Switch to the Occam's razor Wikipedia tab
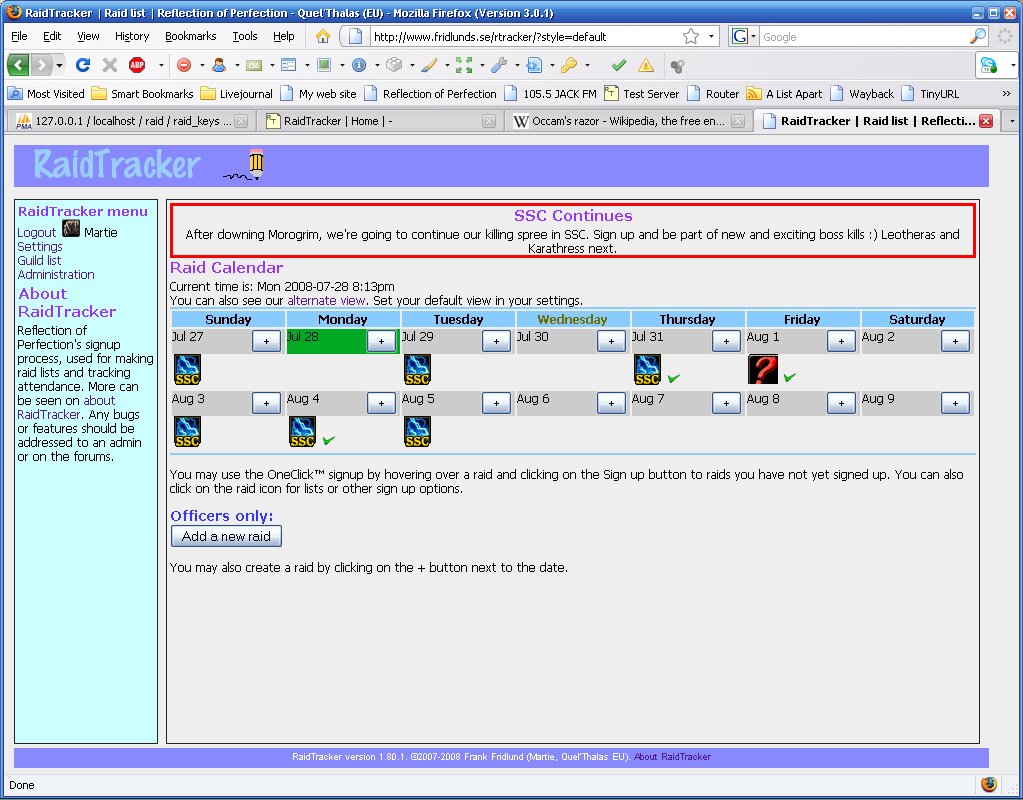This screenshot has height=800, width=1023. (x=620, y=121)
